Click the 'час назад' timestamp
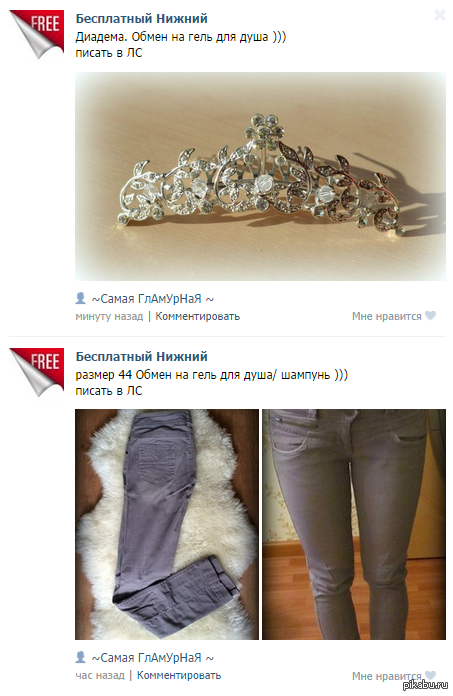This screenshot has width=453, height=696. click(x=100, y=675)
